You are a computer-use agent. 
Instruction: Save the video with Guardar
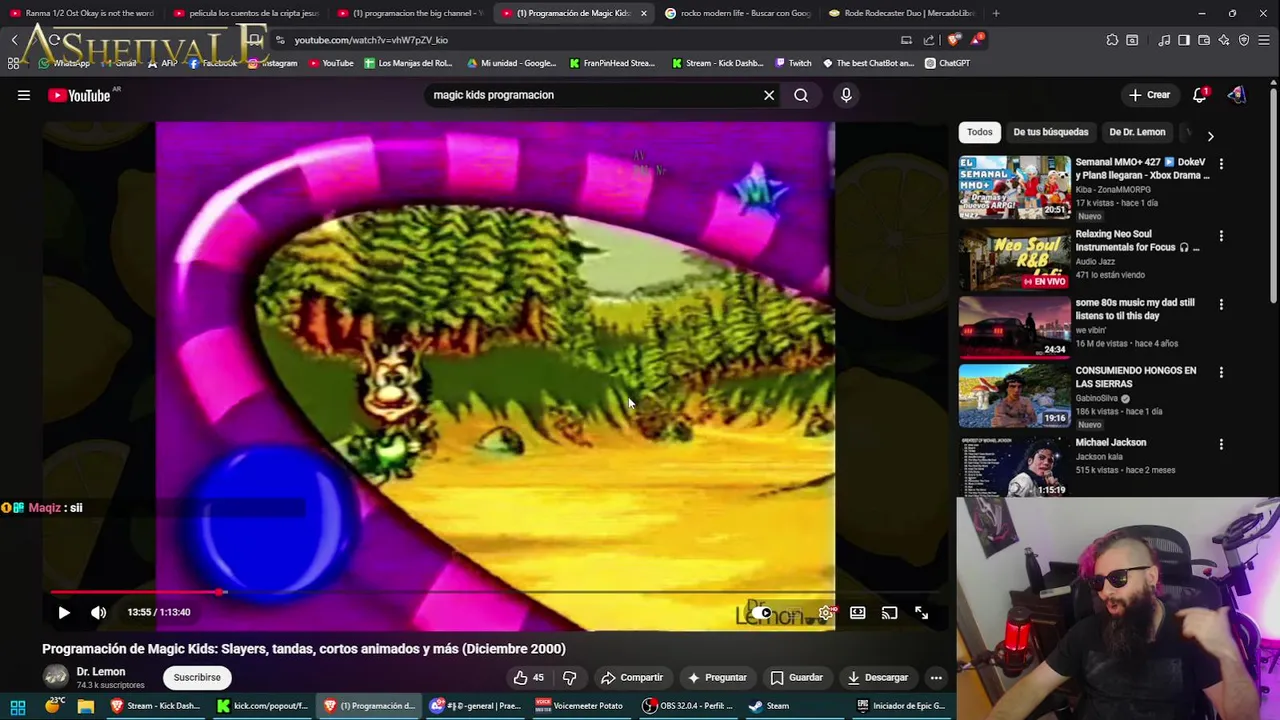pyautogui.click(x=796, y=677)
